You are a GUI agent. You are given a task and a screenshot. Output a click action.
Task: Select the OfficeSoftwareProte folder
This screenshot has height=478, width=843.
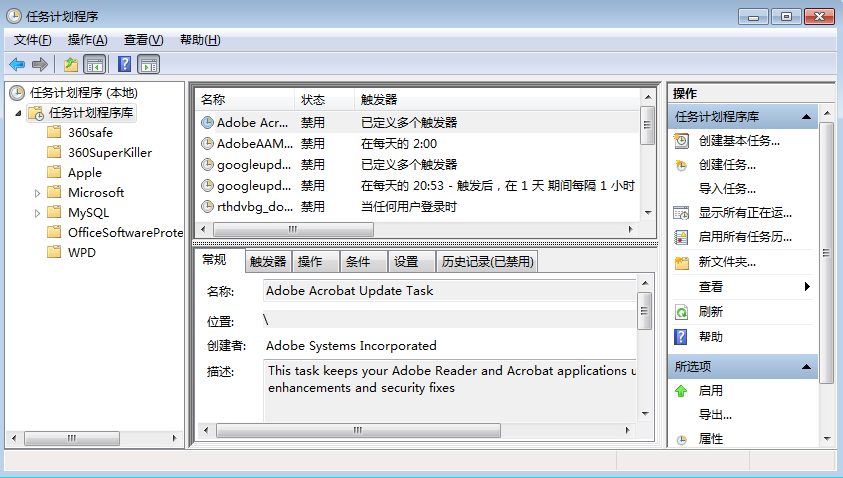point(125,232)
